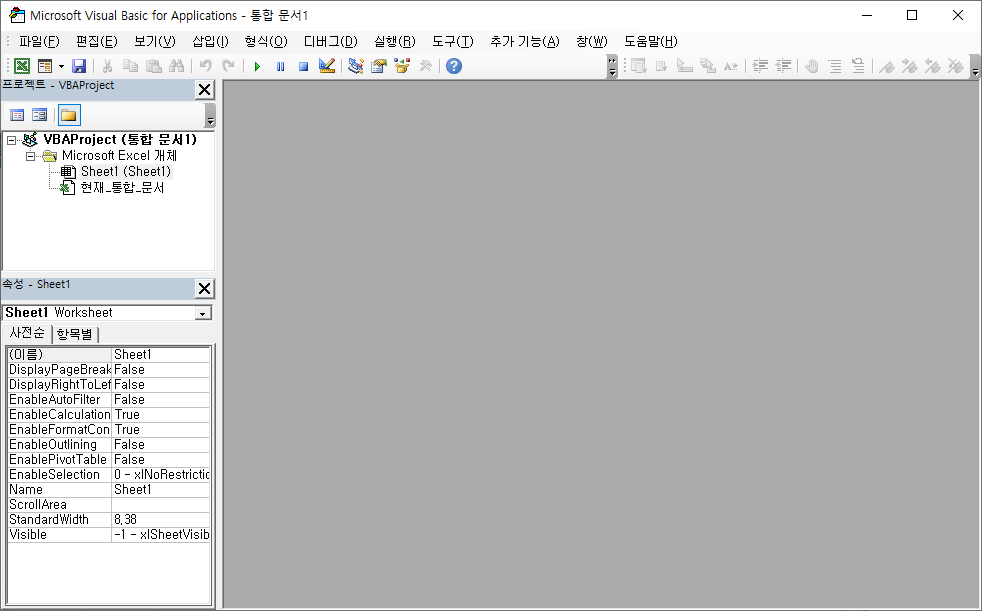This screenshot has height=611, width=982.
Task: Open the 도구(T) menu
Action: pos(453,41)
